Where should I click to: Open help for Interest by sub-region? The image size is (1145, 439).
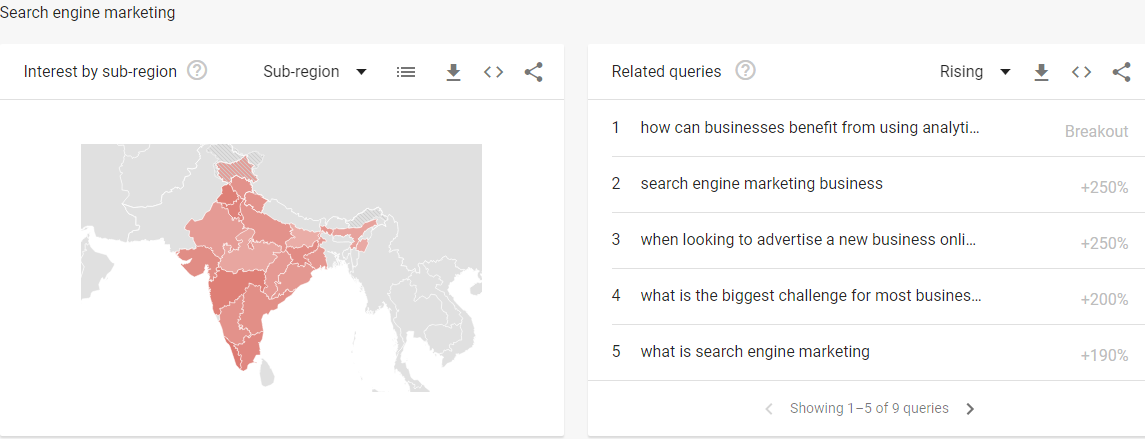point(197,71)
